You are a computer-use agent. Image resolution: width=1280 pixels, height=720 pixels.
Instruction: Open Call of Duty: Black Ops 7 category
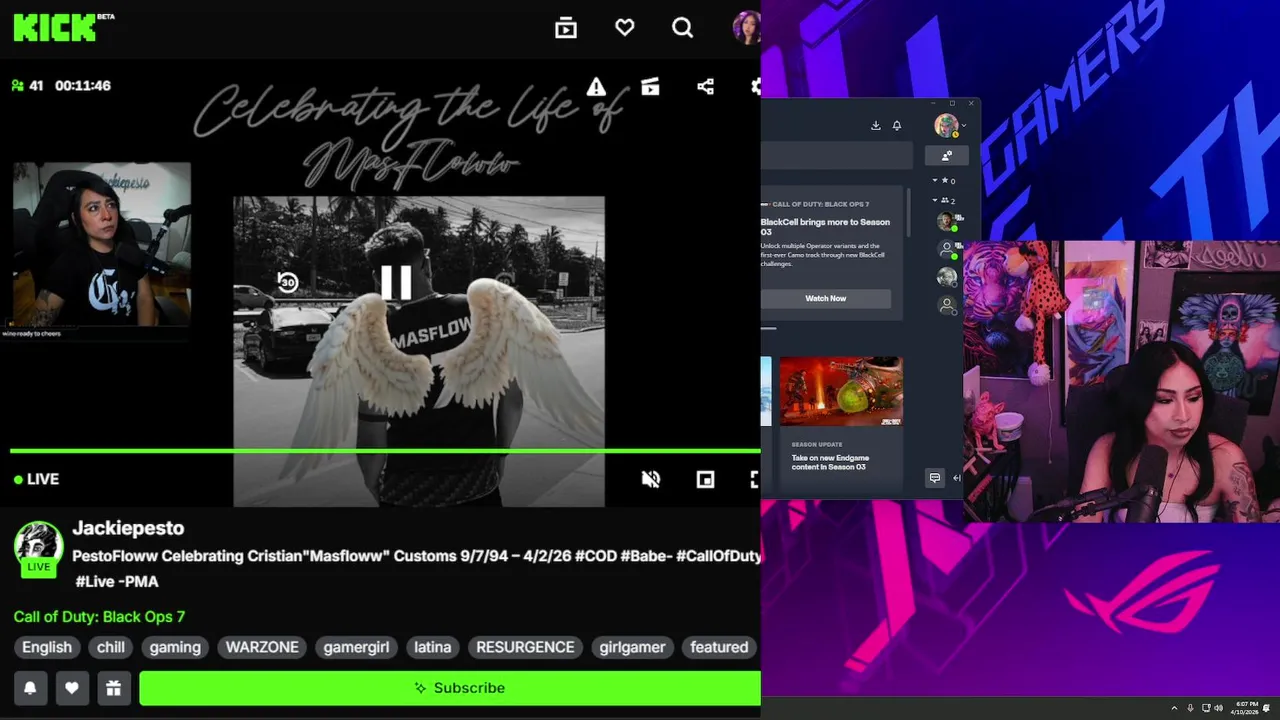99,617
